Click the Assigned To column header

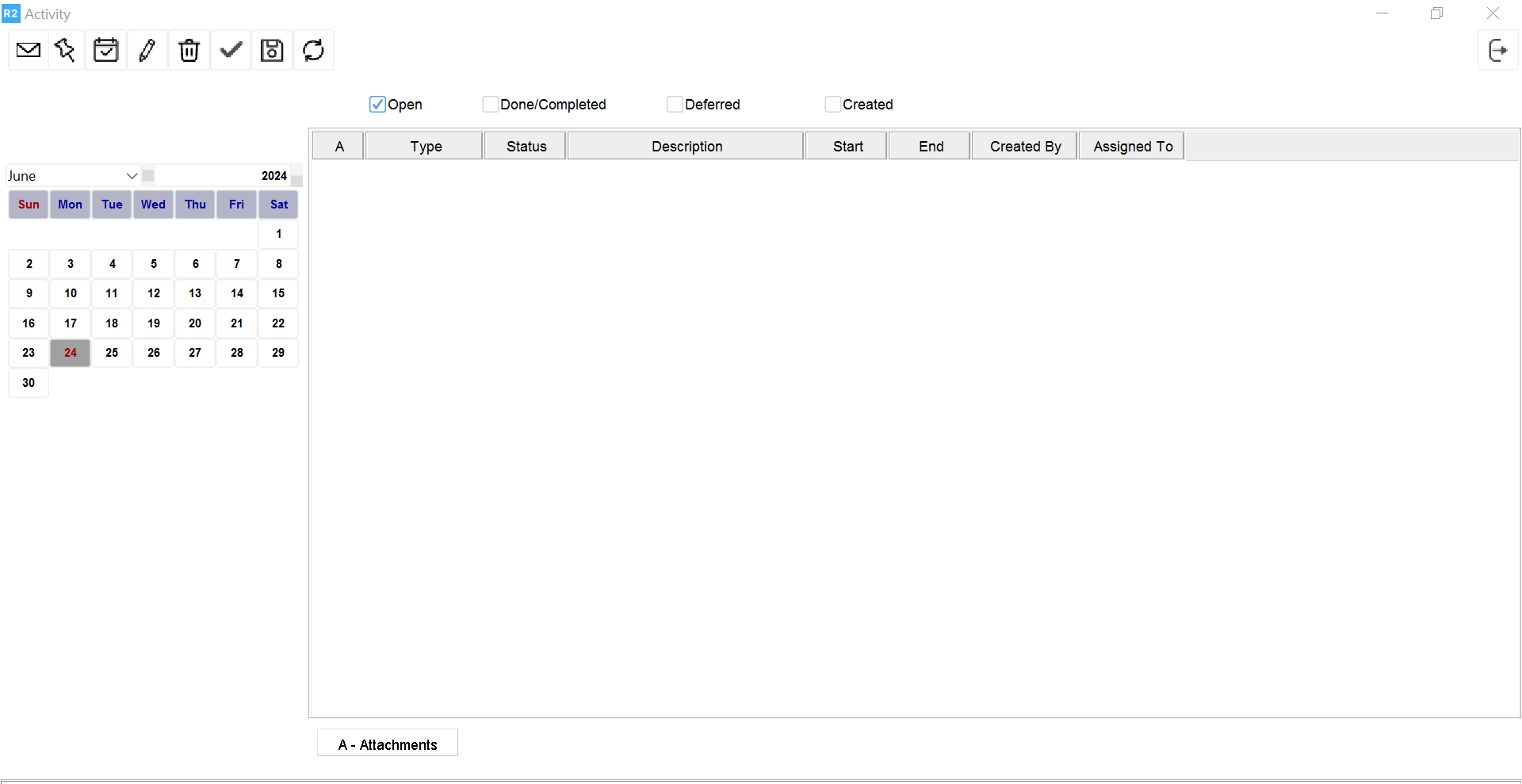coord(1131,147)
